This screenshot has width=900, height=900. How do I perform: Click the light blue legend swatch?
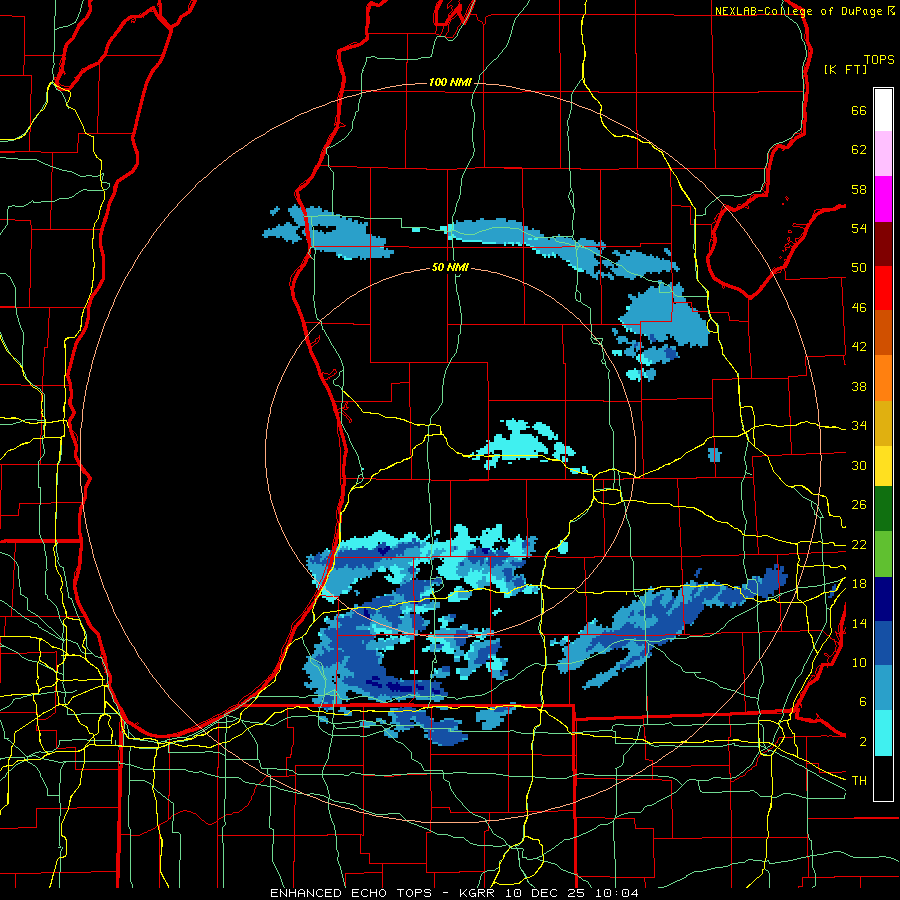[883, 688]
